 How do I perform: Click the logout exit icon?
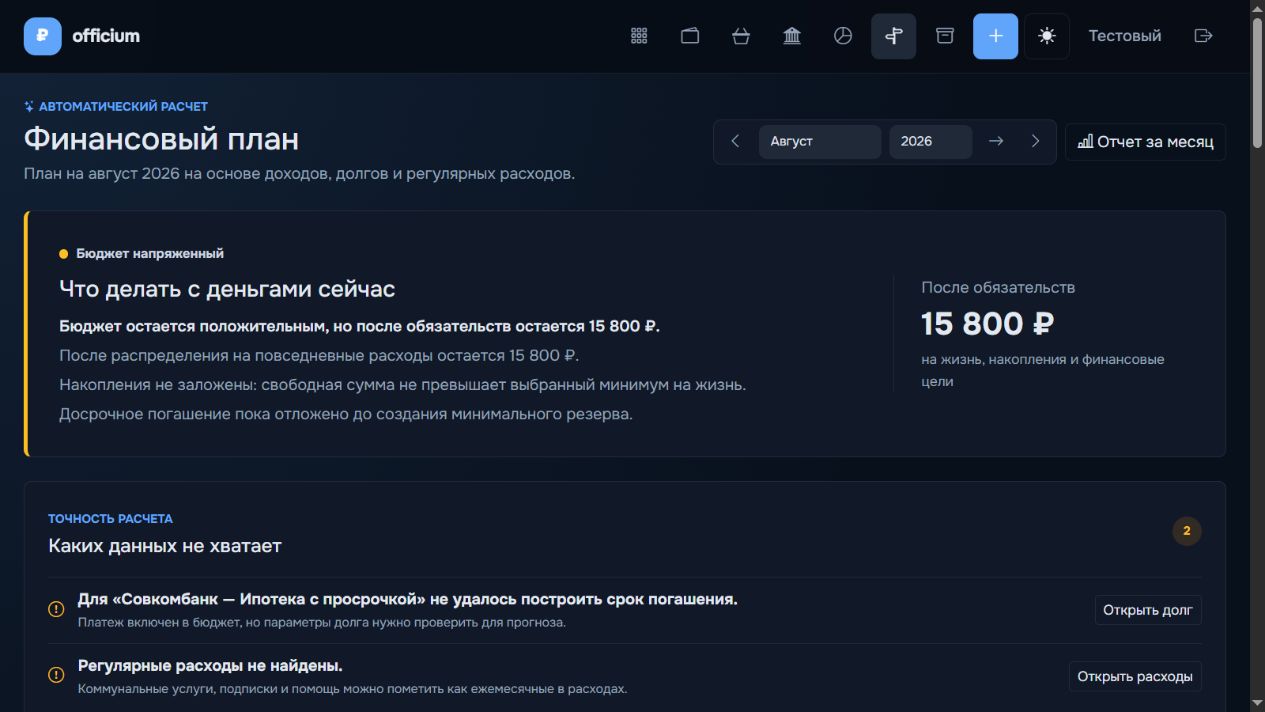click(1204, 36)
